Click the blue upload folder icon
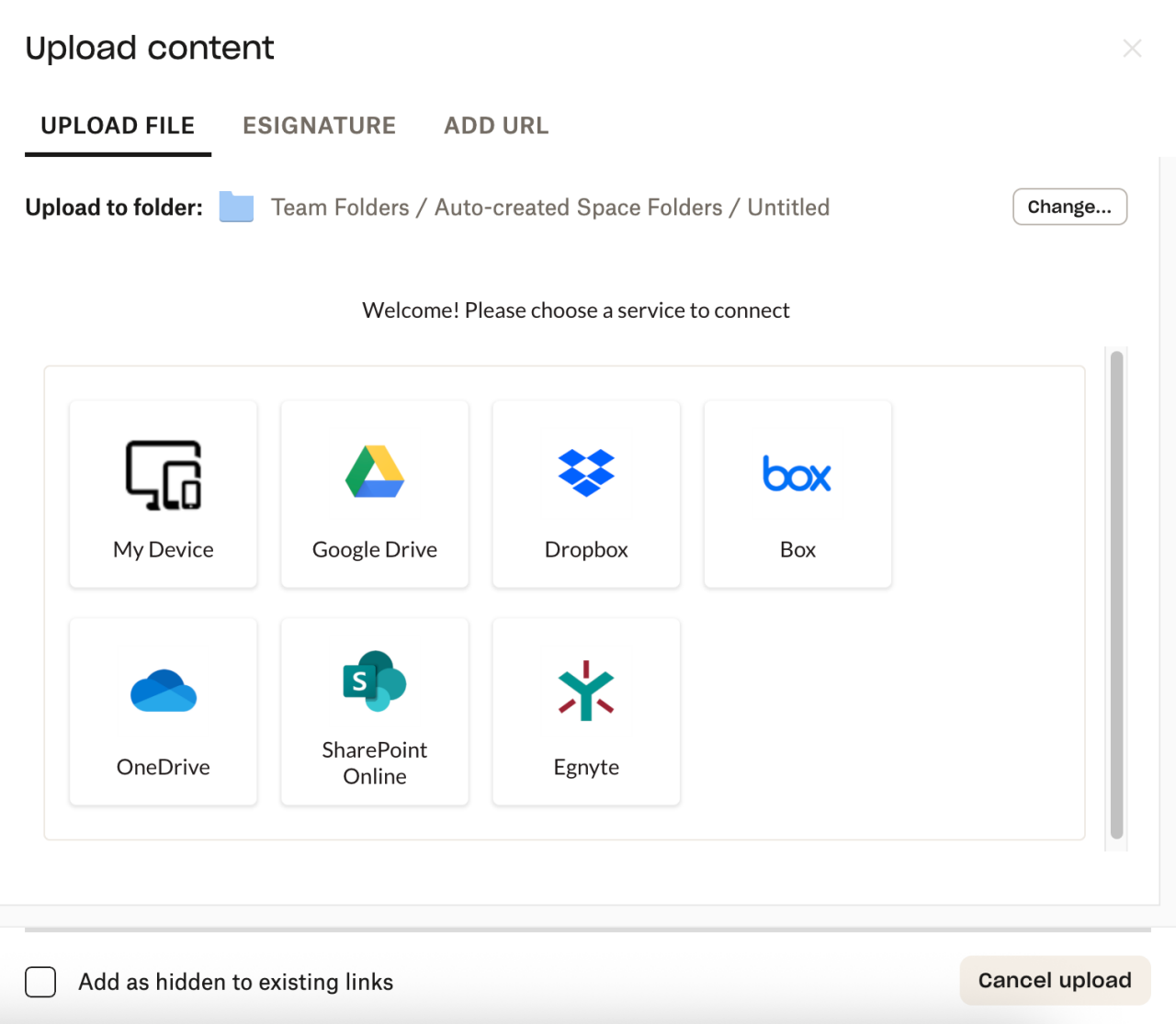This screenshot has width=1176, height=1024. click(x=236, y=208)
